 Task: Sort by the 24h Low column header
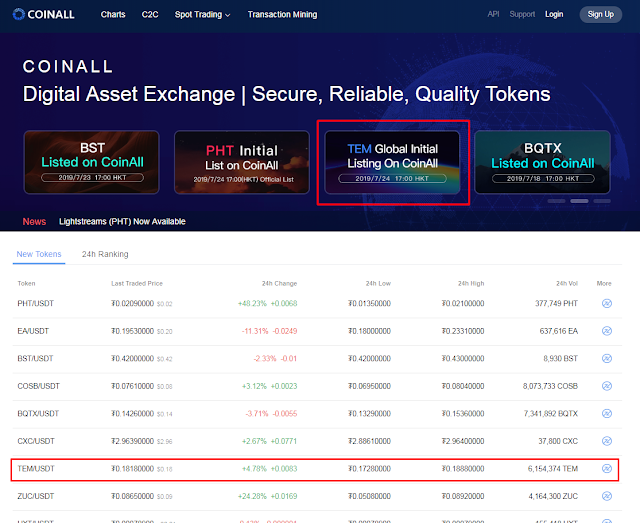(x=378, y=283)
